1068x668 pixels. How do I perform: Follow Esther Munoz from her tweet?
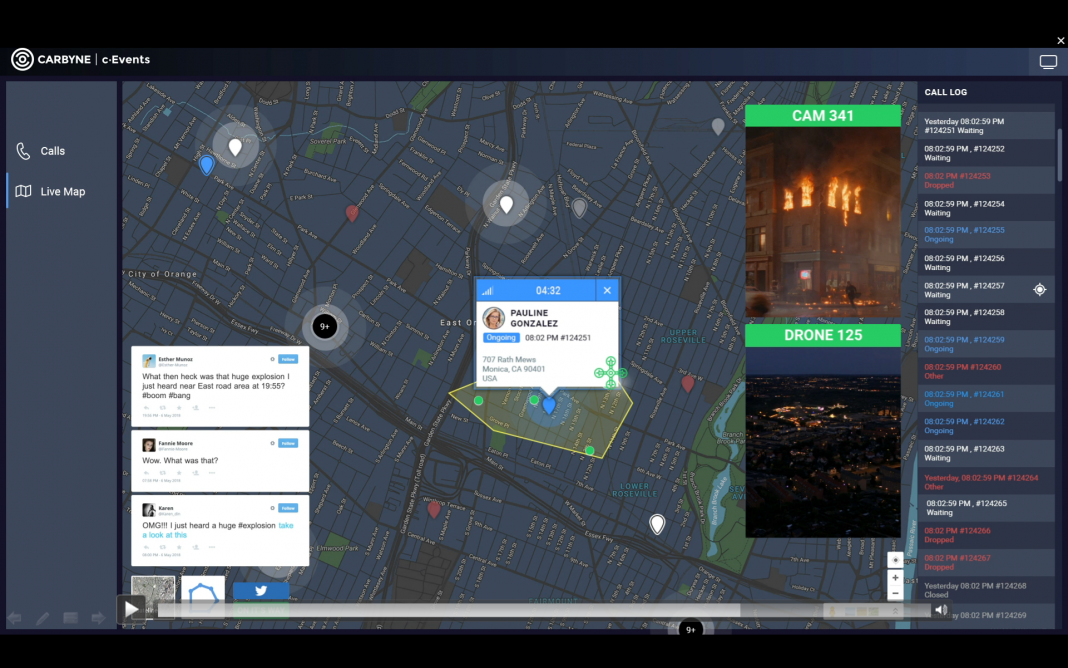[x=288, y=359]
